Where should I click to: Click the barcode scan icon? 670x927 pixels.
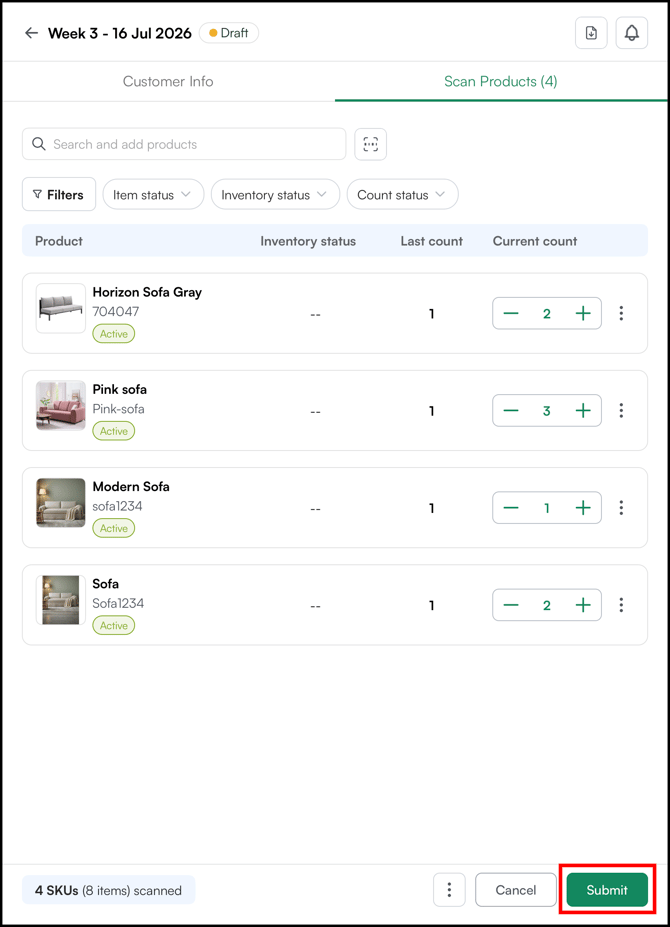370,144
